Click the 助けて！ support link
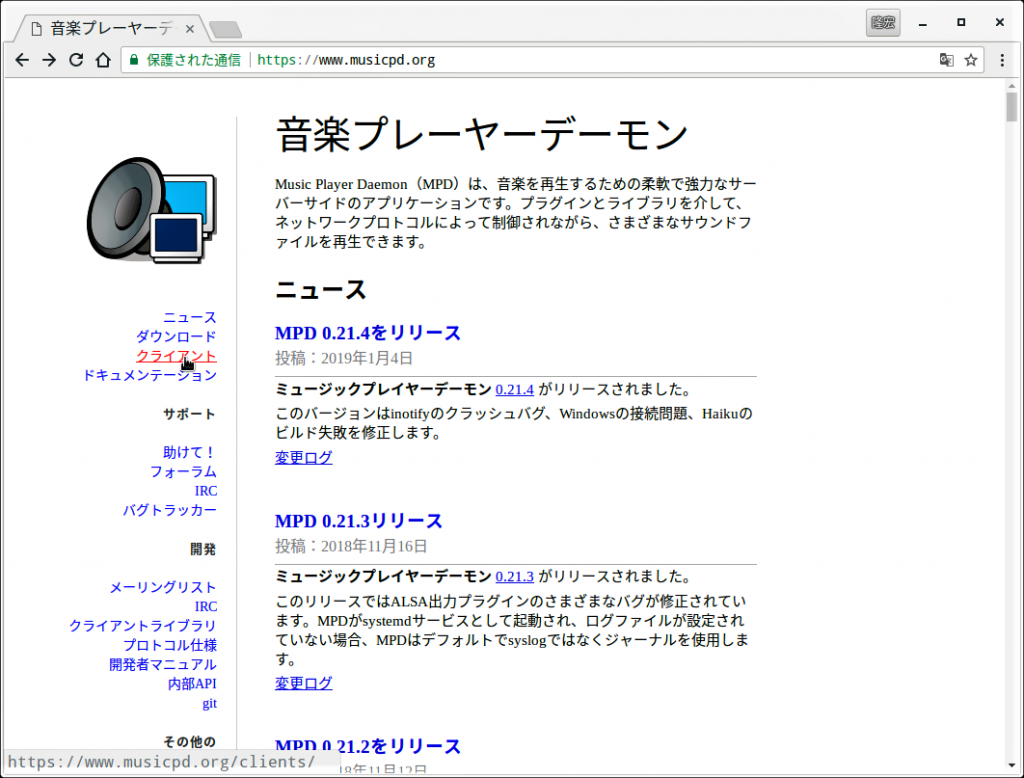1024x778 pixels. (x=189, y=452)
